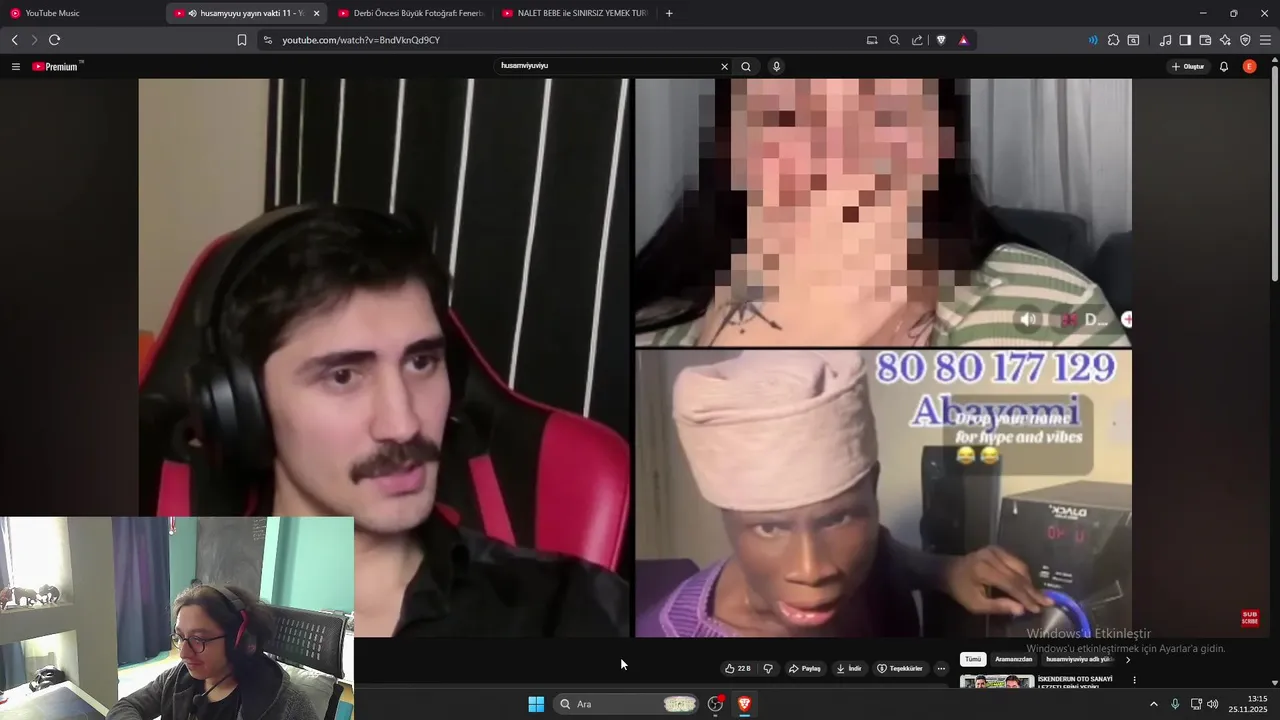
Task: Share this page via the share icon
Action: point(917,40)
